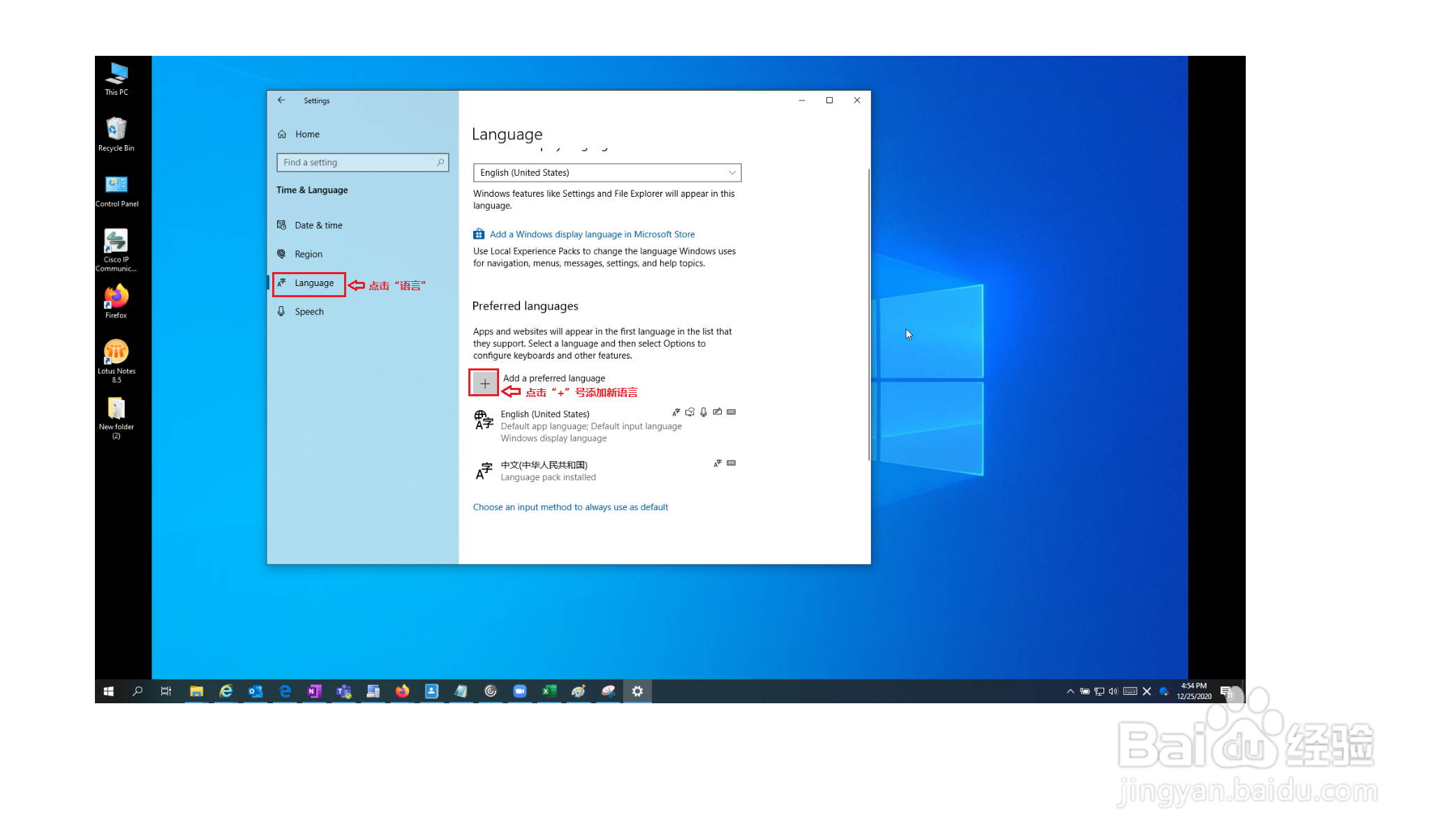Launch Firefox from the desktop

tap(117, 301)
